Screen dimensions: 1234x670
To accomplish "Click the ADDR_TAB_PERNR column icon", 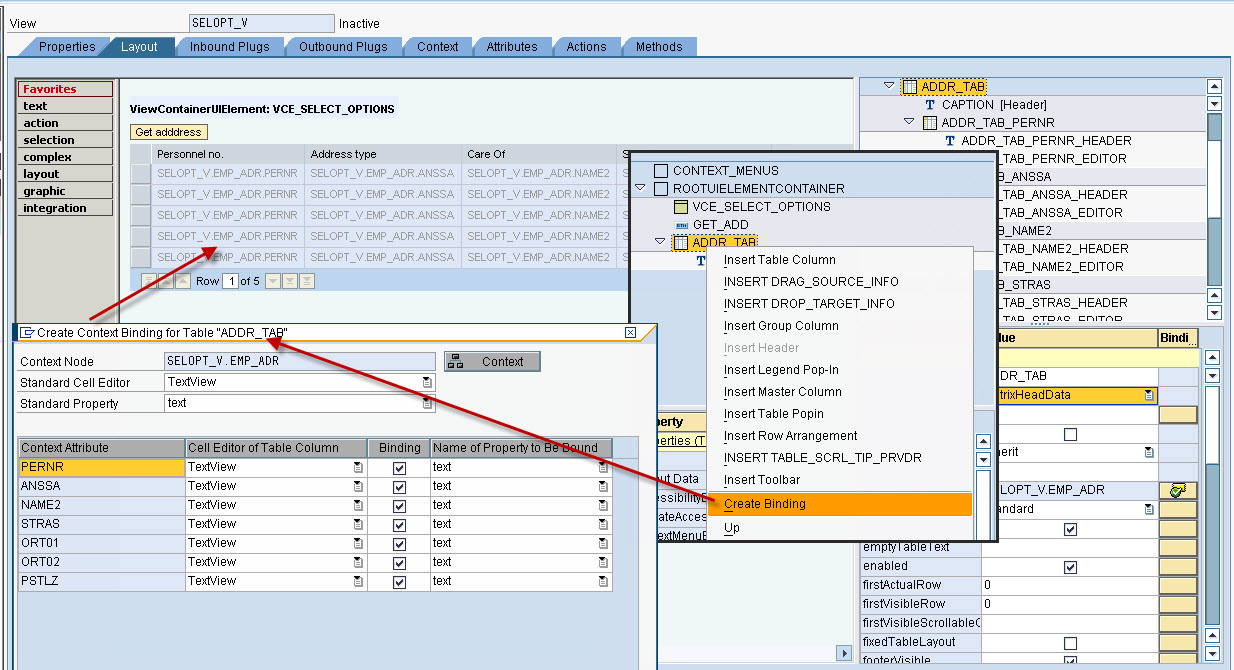I will tap(930, 123).
